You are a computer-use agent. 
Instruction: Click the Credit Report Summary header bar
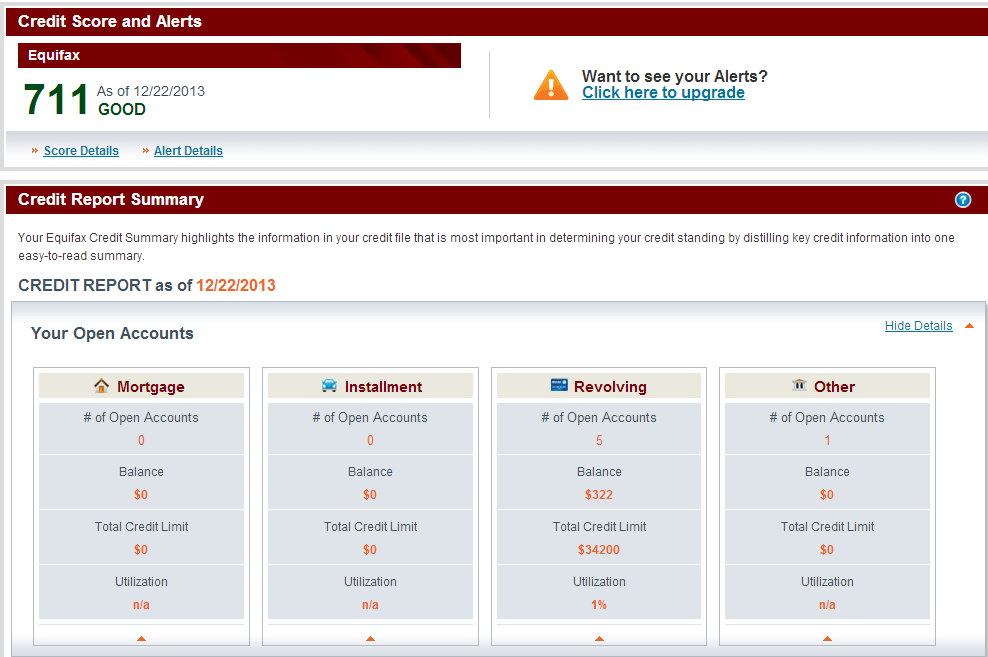(x=480, y=200)
